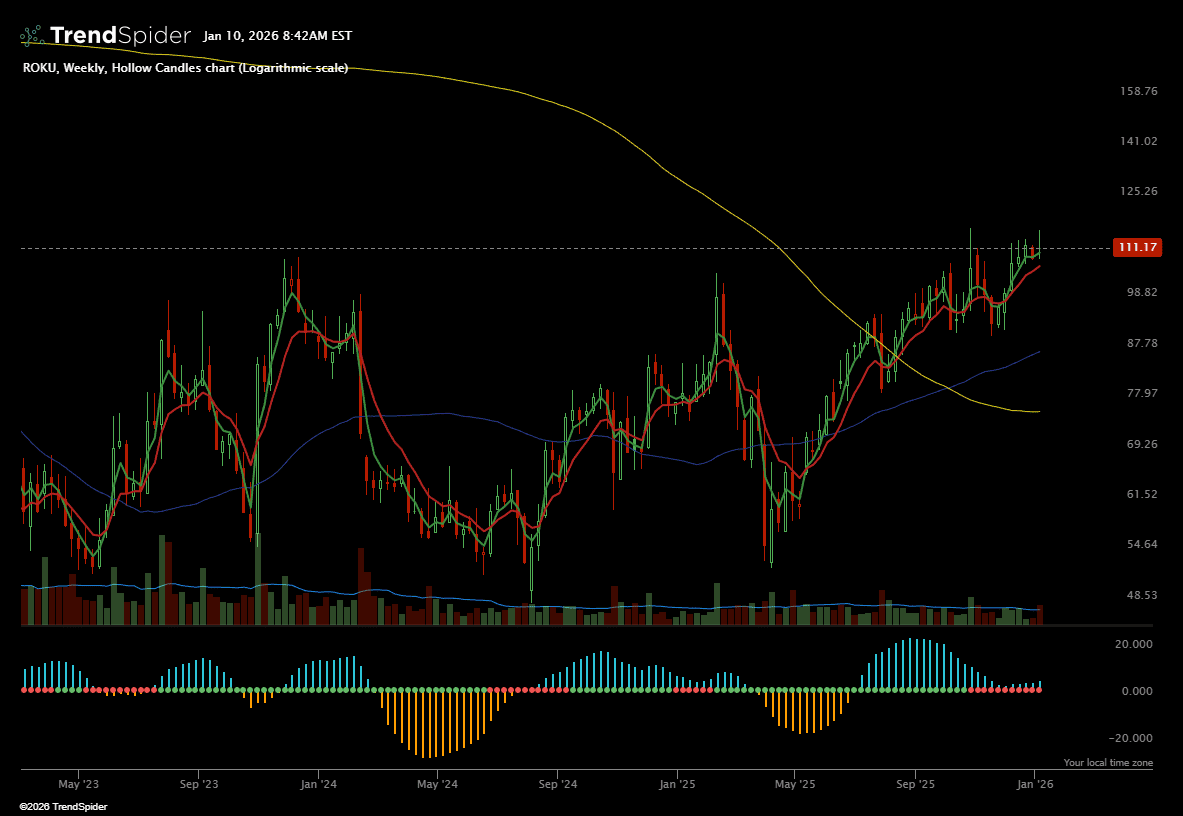
Task: Select the Sep '24 time axis marker
Action: pos(557,785)
